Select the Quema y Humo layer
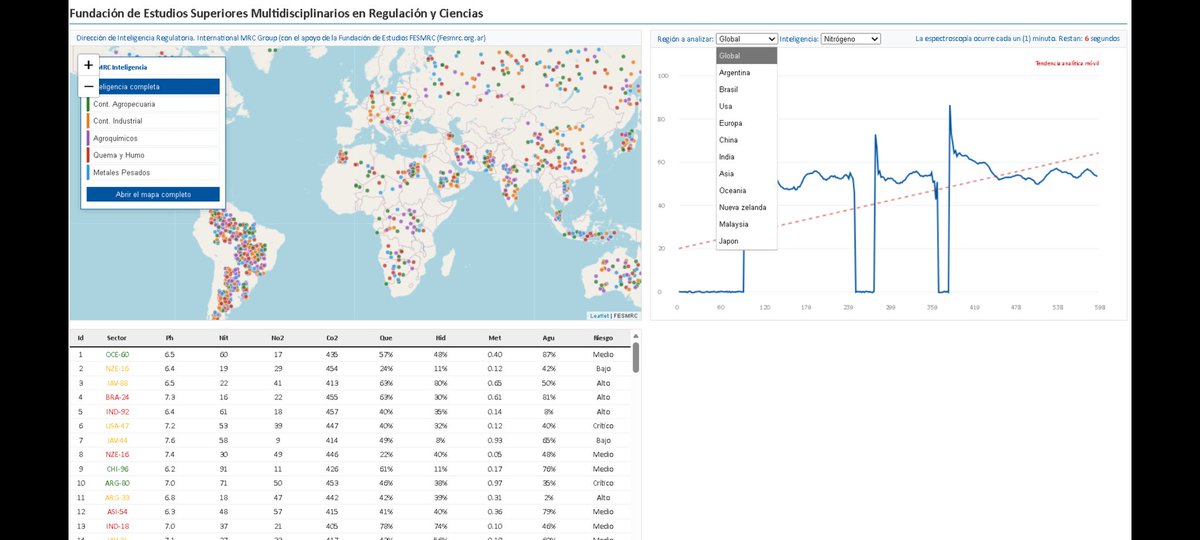Screen dimensions: 1200x540 pyautogui.click(x=153, y=155)
